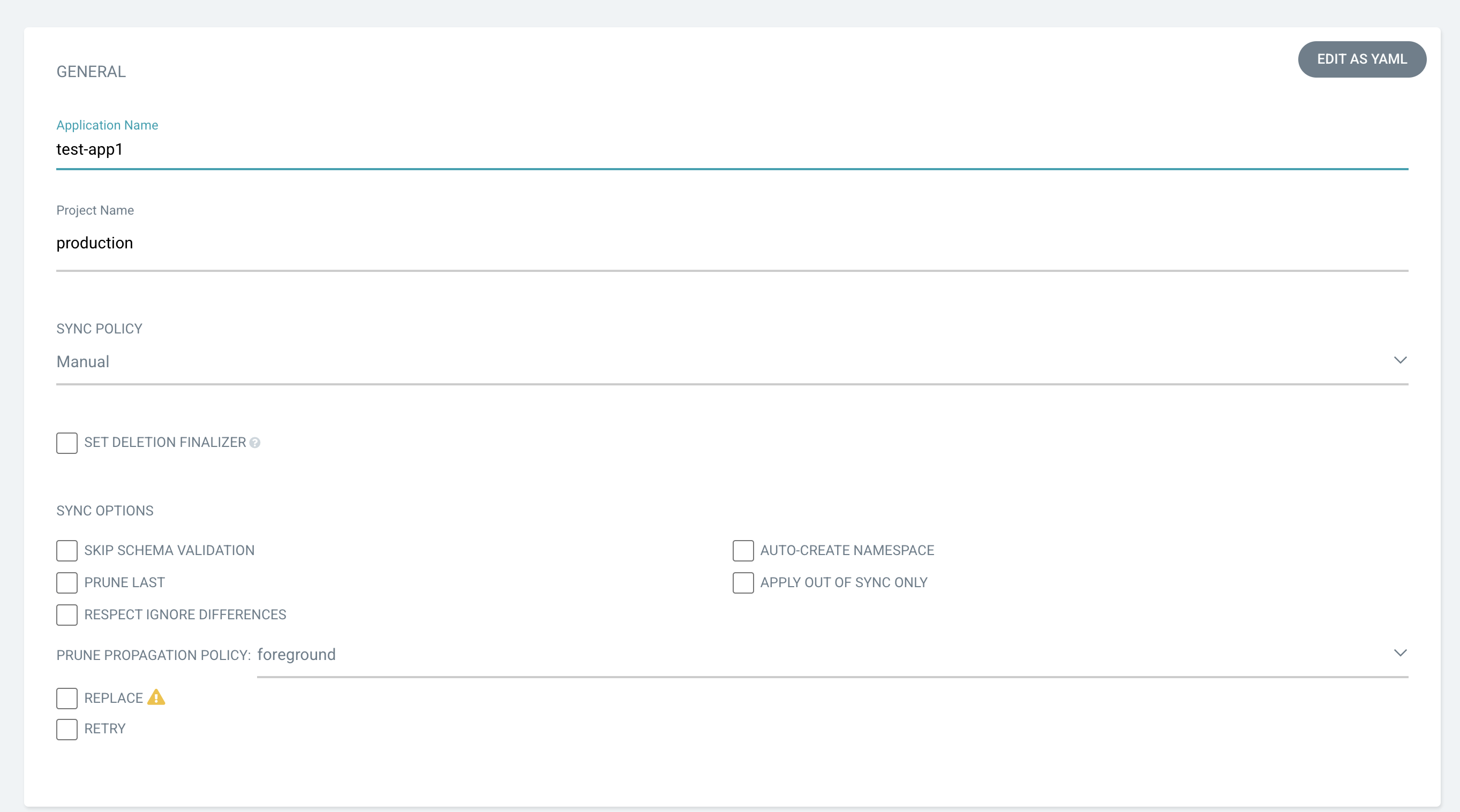Enable Set Deletion Finalizer checkbox
The height and width of the screenshot is (812, 1460).
tap(67, 443)
